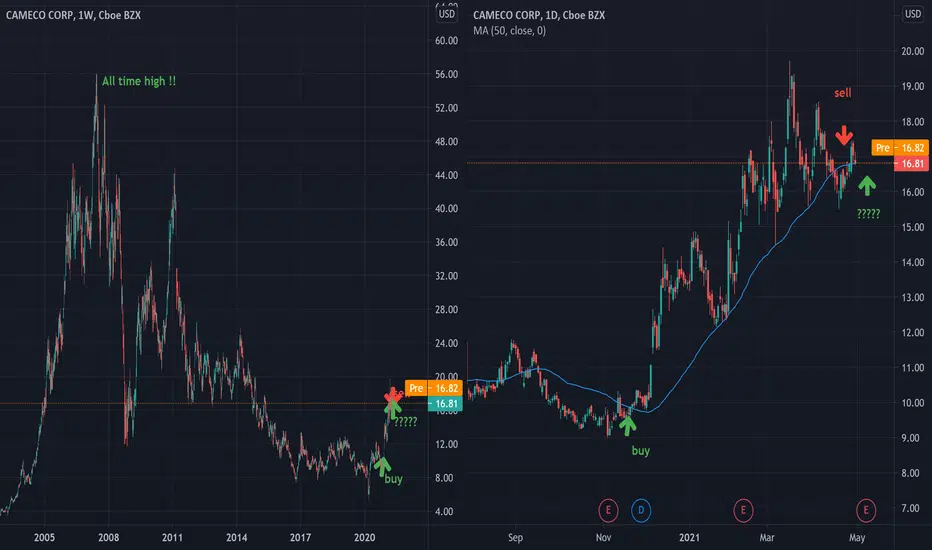This screenshot has height=550, width=932.
Task: Click the Sep label on the daily time axis
Action: [515, 538]
